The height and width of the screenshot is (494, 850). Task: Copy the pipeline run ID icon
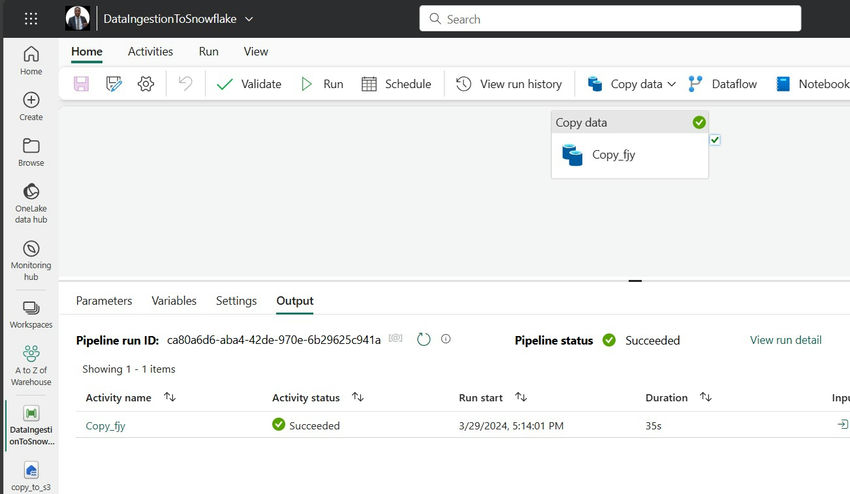pyautogui.click(x=396, y=340)
